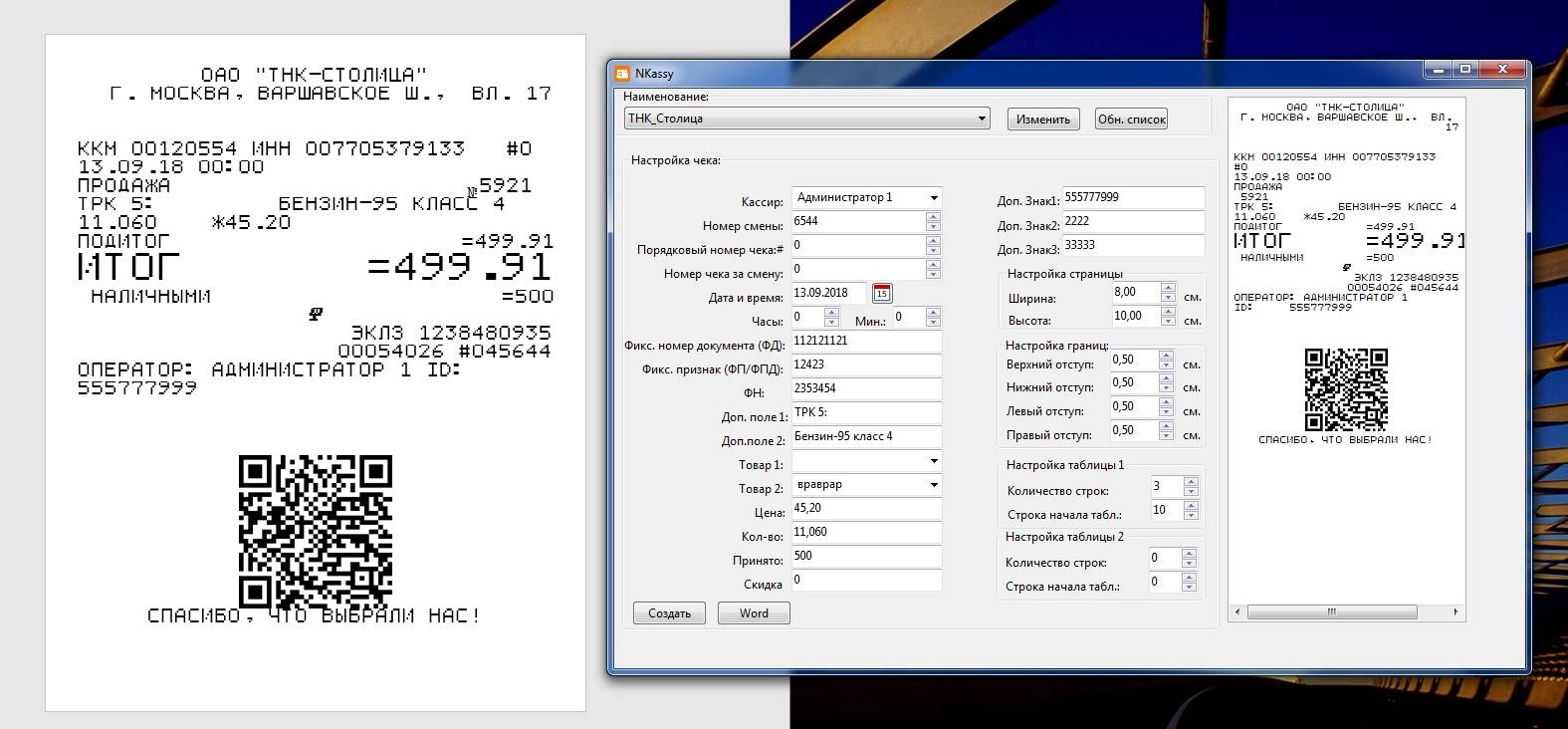Click the Цена field with 45,20
Image resolution: width=1568 pixels, height=729 pixels.
pos(867,509)
